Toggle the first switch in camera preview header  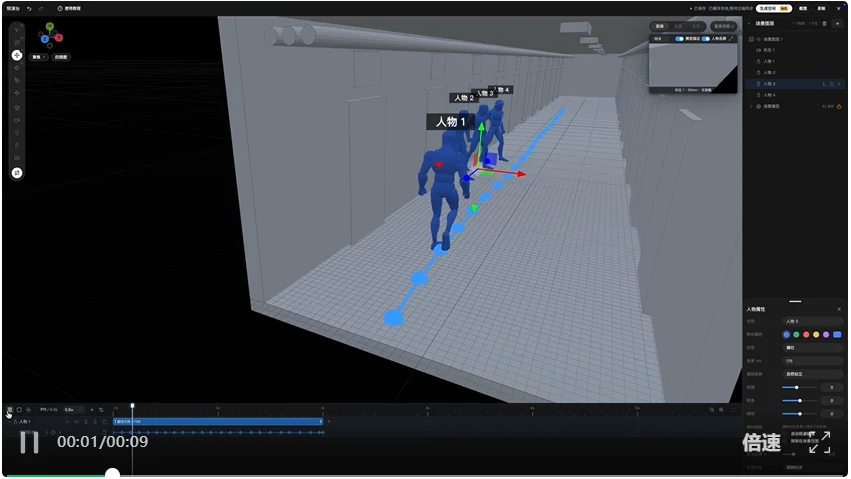click(x=679, y=39)
